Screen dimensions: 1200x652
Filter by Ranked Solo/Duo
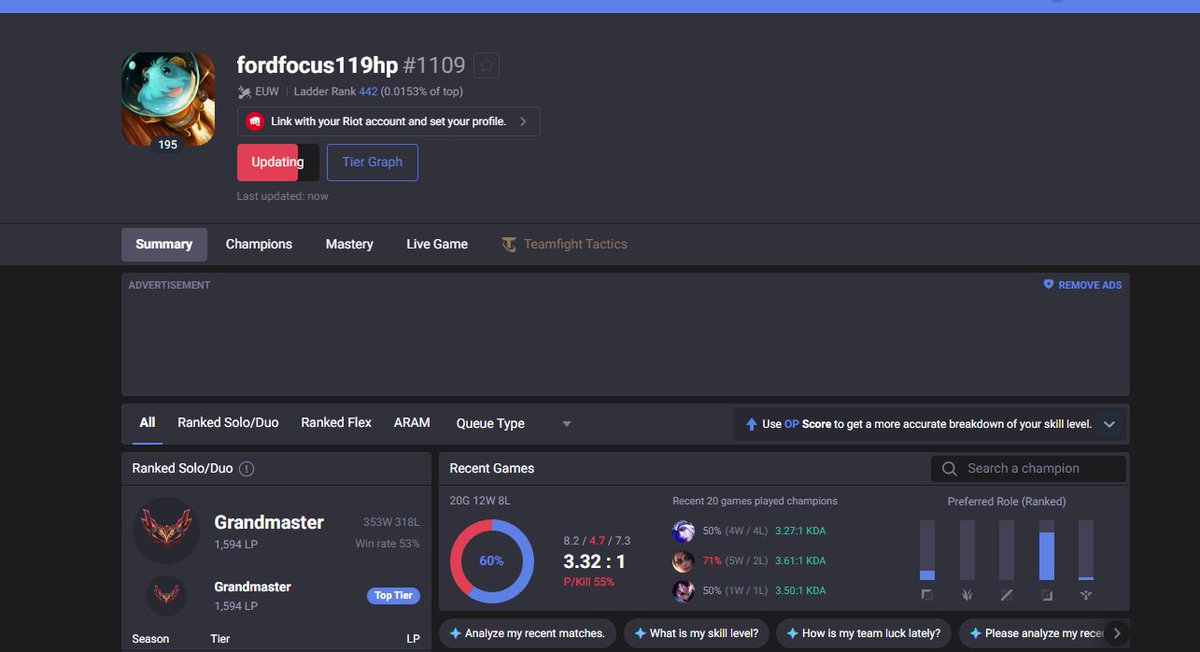[228, 423]
